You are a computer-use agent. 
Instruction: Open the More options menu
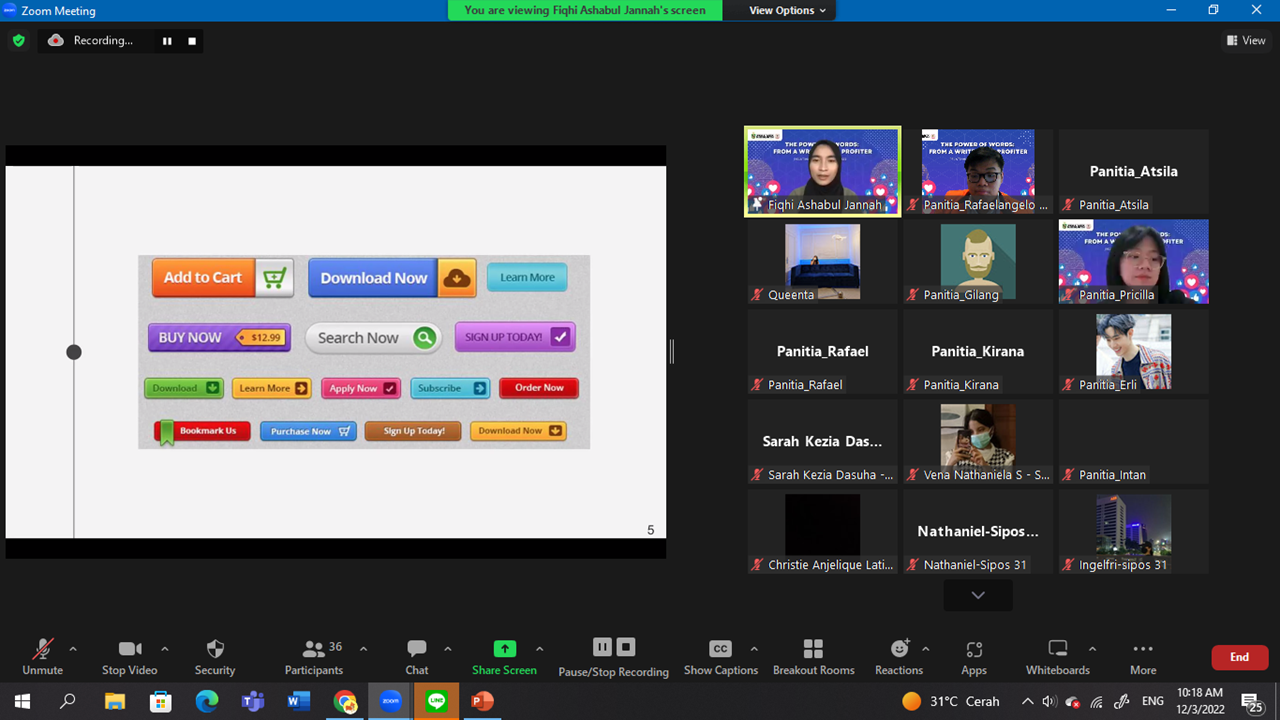pos(1143,650)
